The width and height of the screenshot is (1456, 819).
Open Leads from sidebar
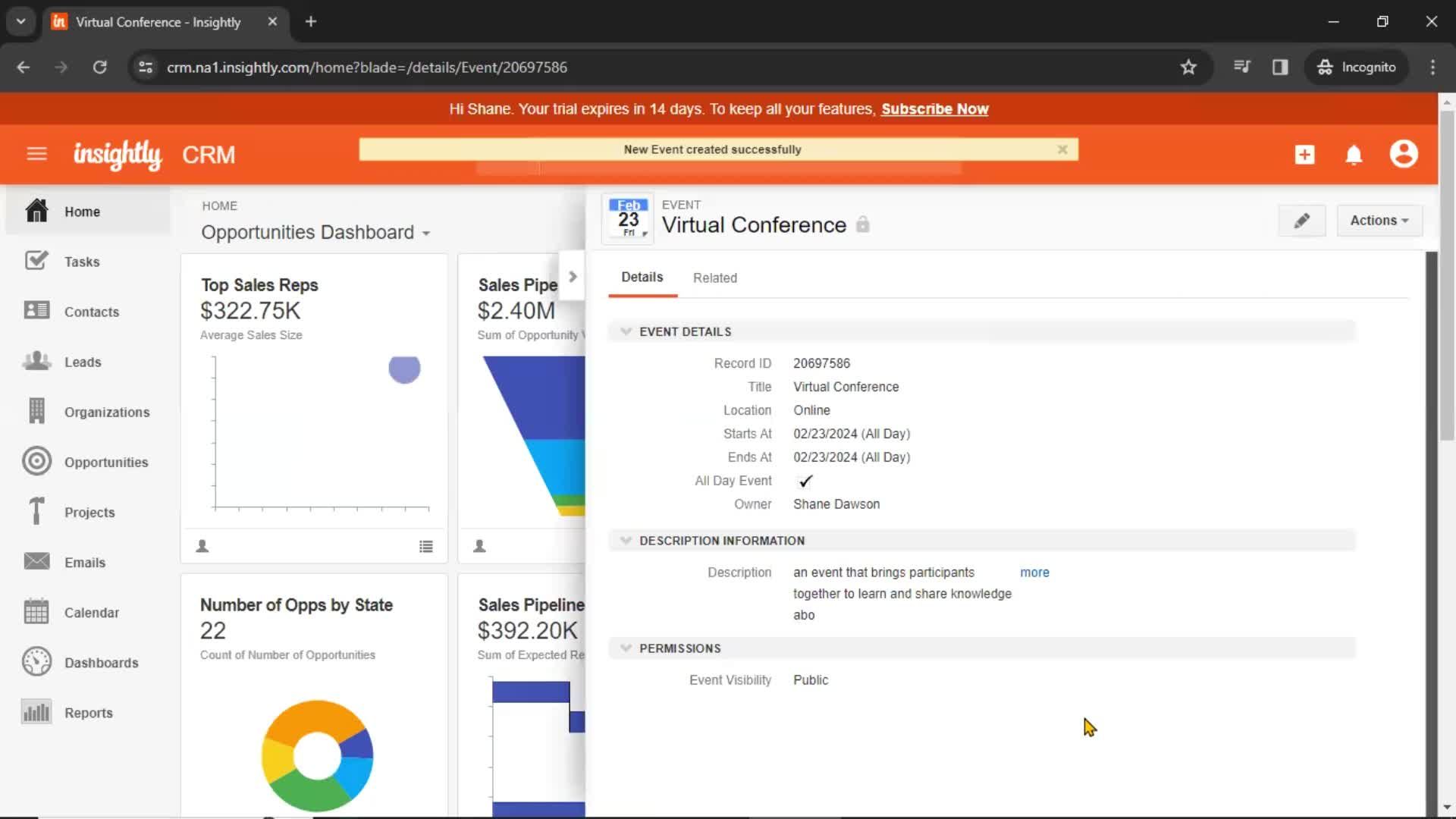(x=83, y=362)
